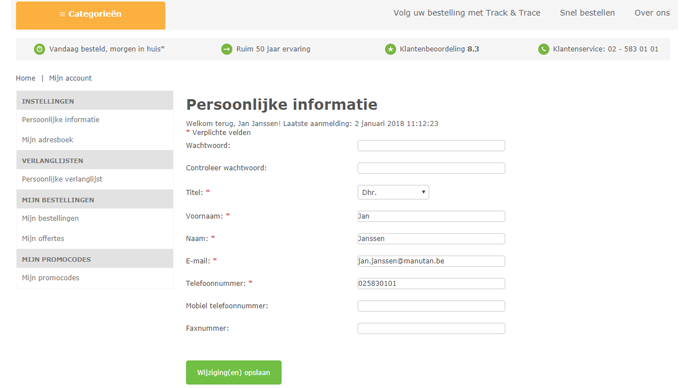Click the Faxnummer input field
The height and width of the screenshot is (388, 690).
[x=431, y=328]
